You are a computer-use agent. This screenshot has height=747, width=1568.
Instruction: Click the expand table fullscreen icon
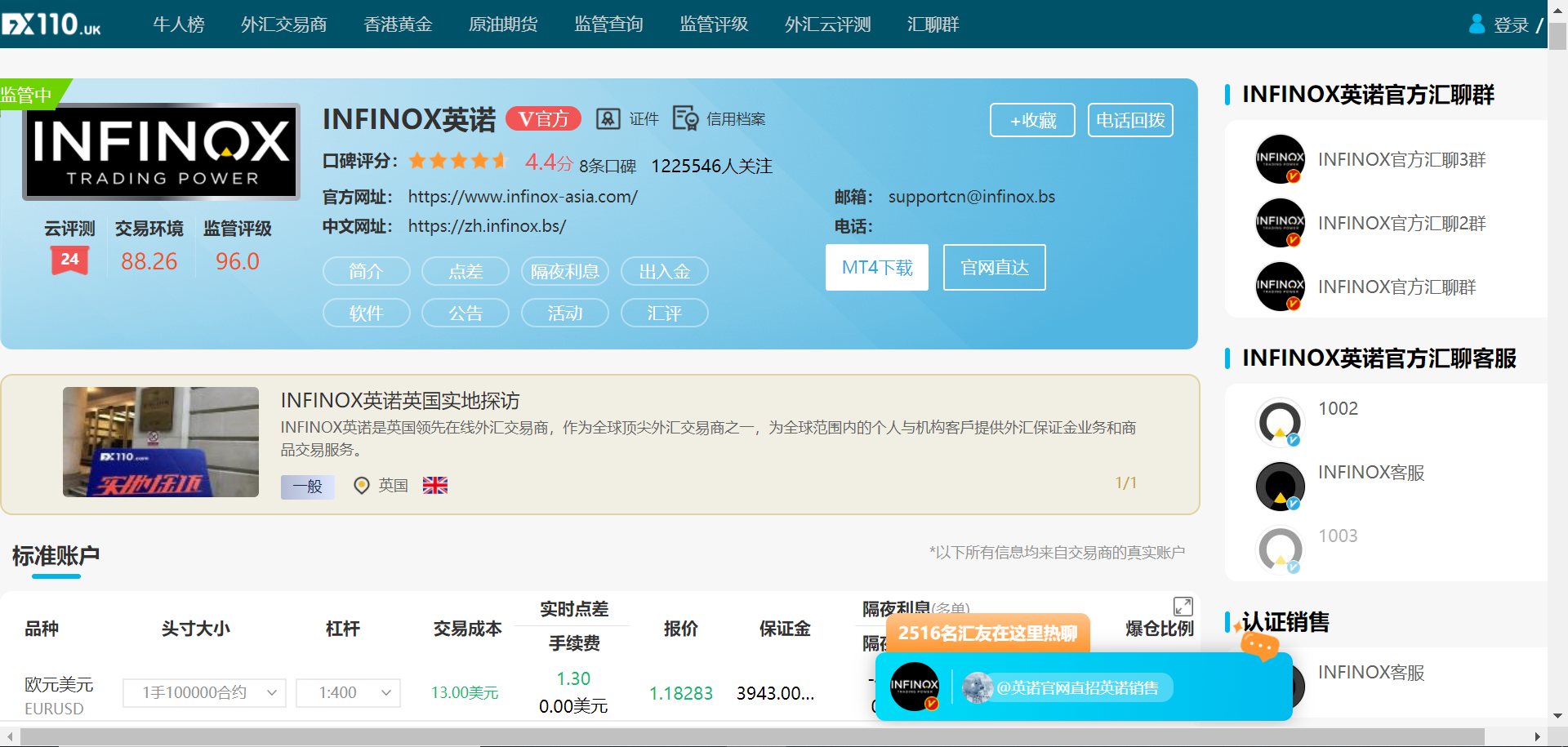(1183, 607)
